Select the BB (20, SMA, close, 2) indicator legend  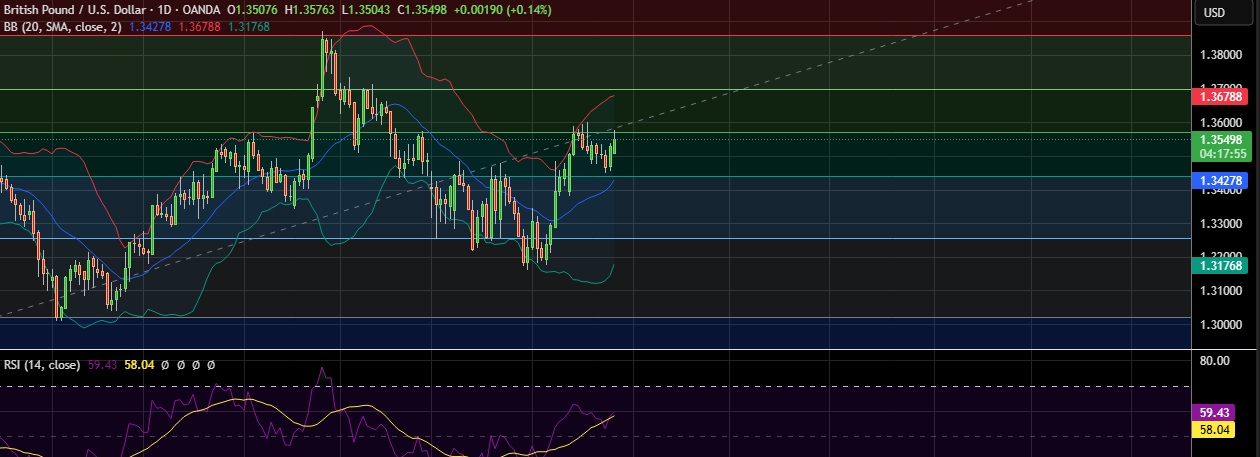point(62,27)
